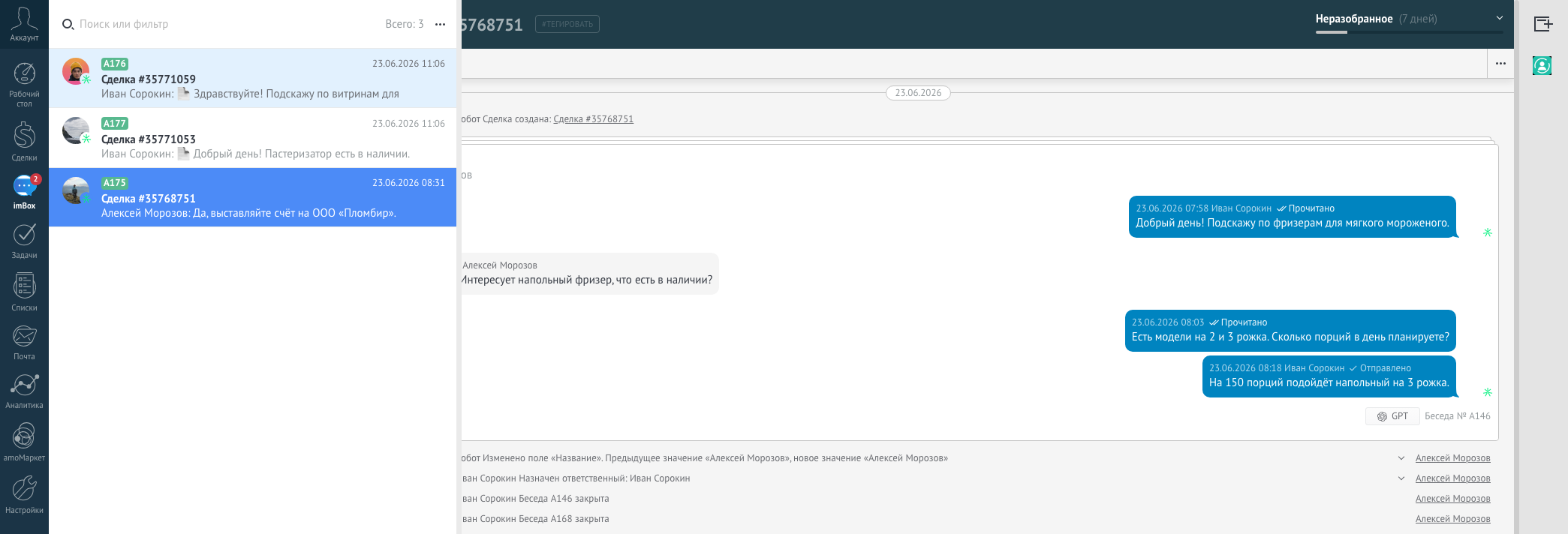Click the A176 green badge
The height and width of the screenshot is (534, 1568).
pyautogui.click(x=115, y=64)
